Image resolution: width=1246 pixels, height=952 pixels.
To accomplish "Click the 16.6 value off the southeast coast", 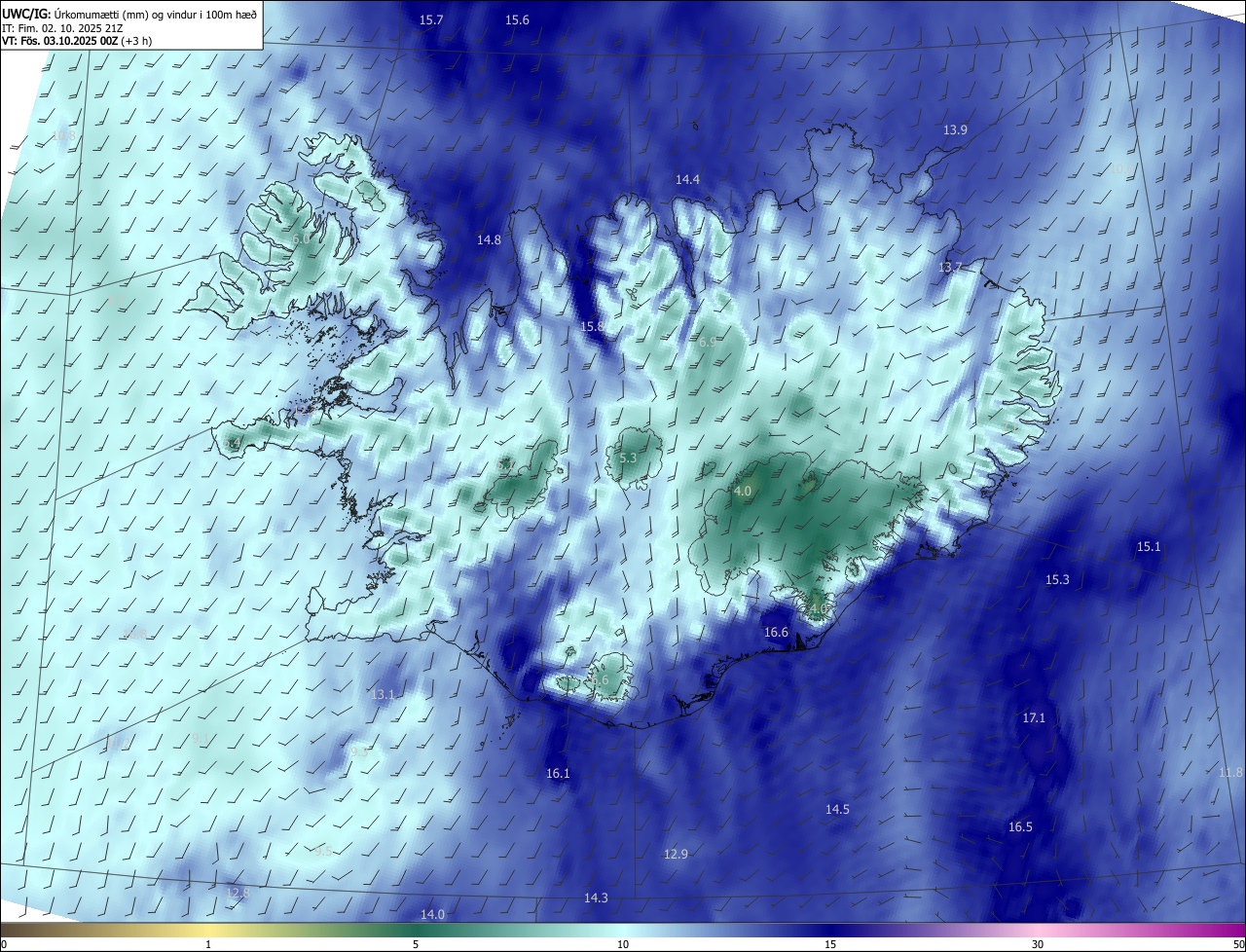I will pos(776,633).
